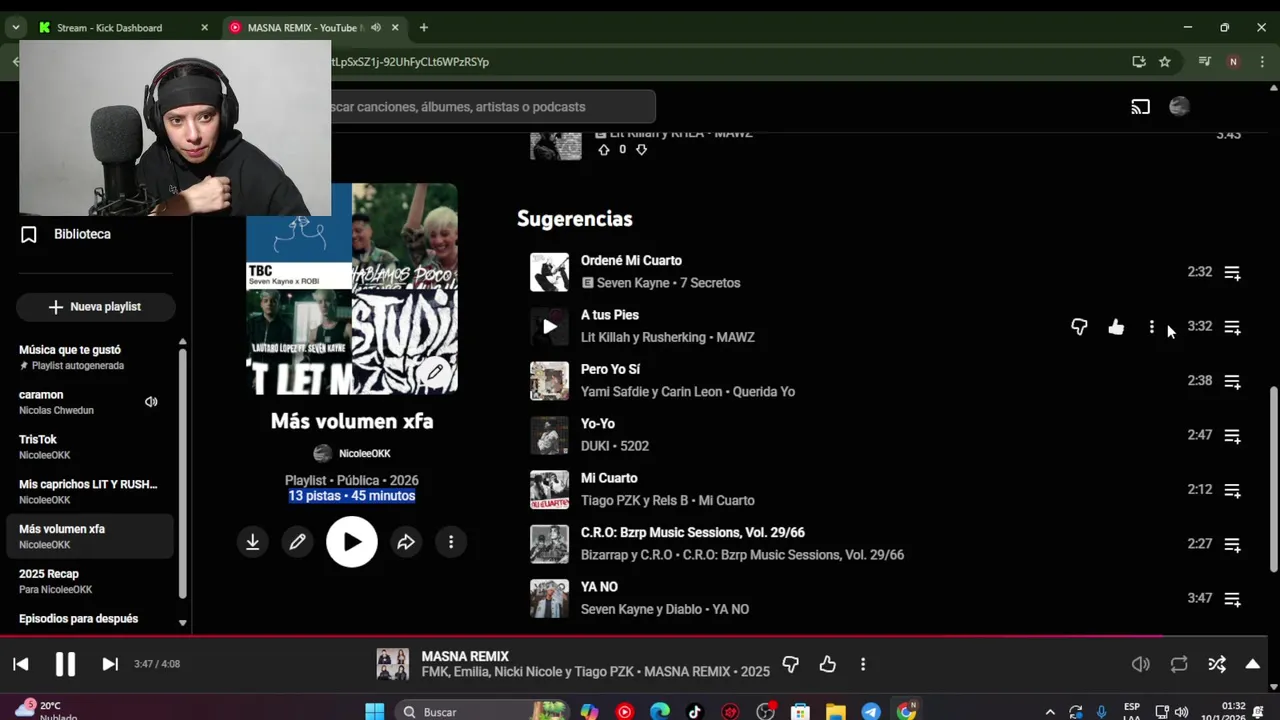Add C.R.O: Bzrp Music Sessions to playlist

point(1233,545)
